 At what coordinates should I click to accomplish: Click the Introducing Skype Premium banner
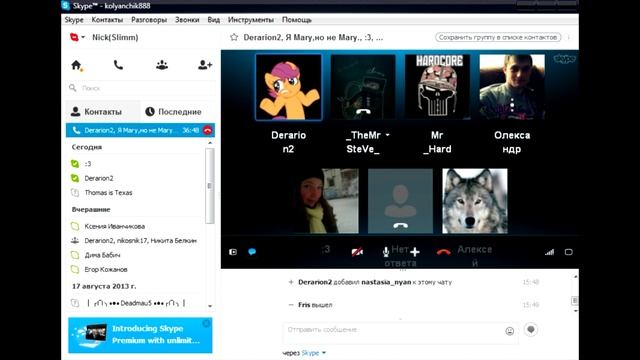tap(140, 335)
